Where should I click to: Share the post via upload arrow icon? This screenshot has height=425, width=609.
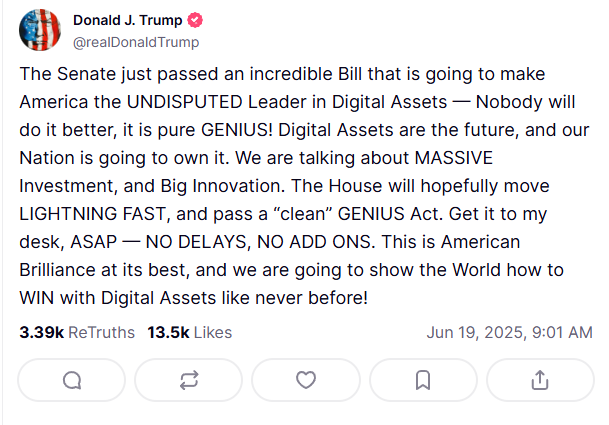coord(540,380)
